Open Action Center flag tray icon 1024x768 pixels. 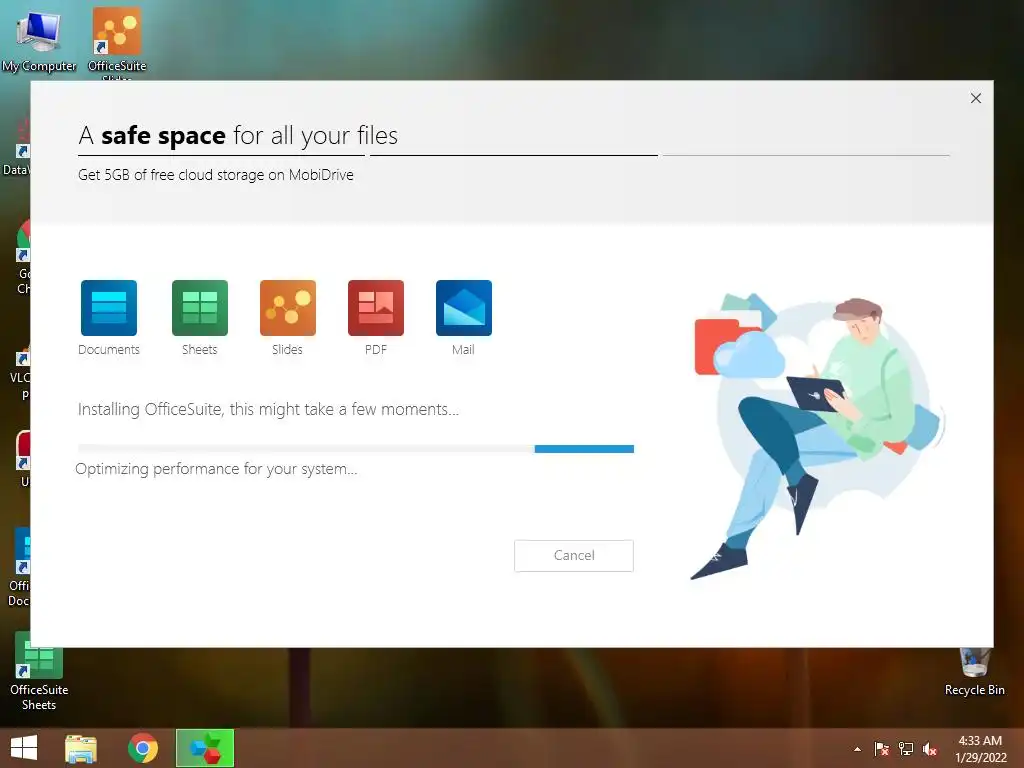882,749
